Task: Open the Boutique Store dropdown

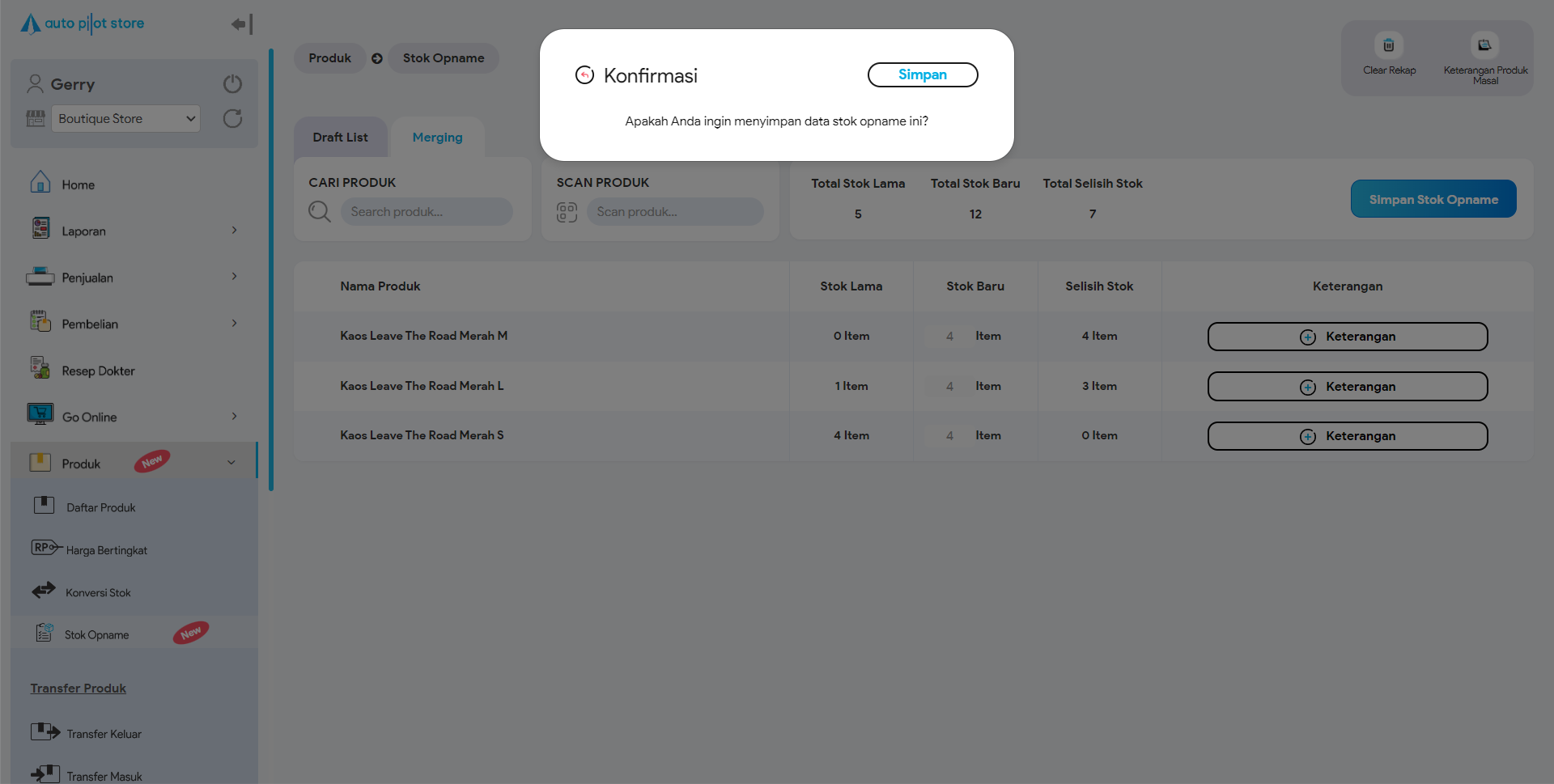Action: coord(126,119)
